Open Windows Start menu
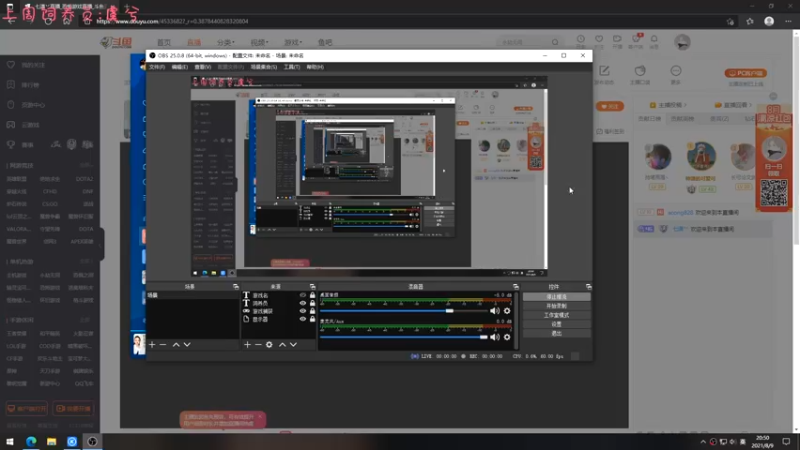The image size is (800, 450). point(10,441)
